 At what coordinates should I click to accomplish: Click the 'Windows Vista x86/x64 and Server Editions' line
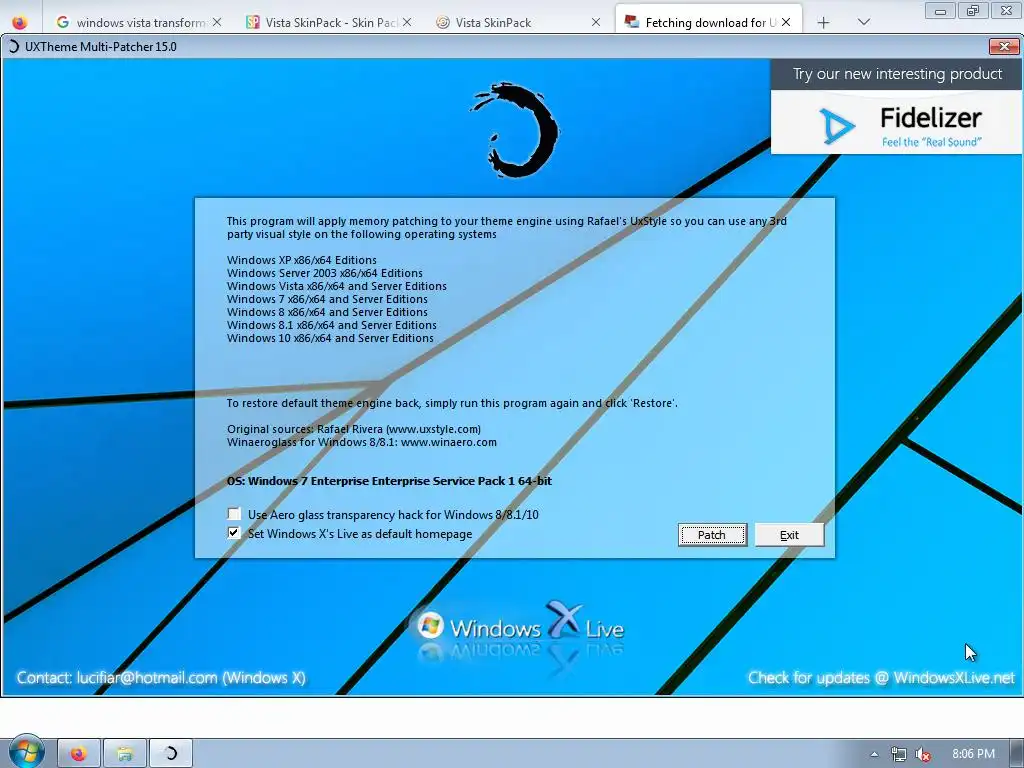tap(337, 286)
